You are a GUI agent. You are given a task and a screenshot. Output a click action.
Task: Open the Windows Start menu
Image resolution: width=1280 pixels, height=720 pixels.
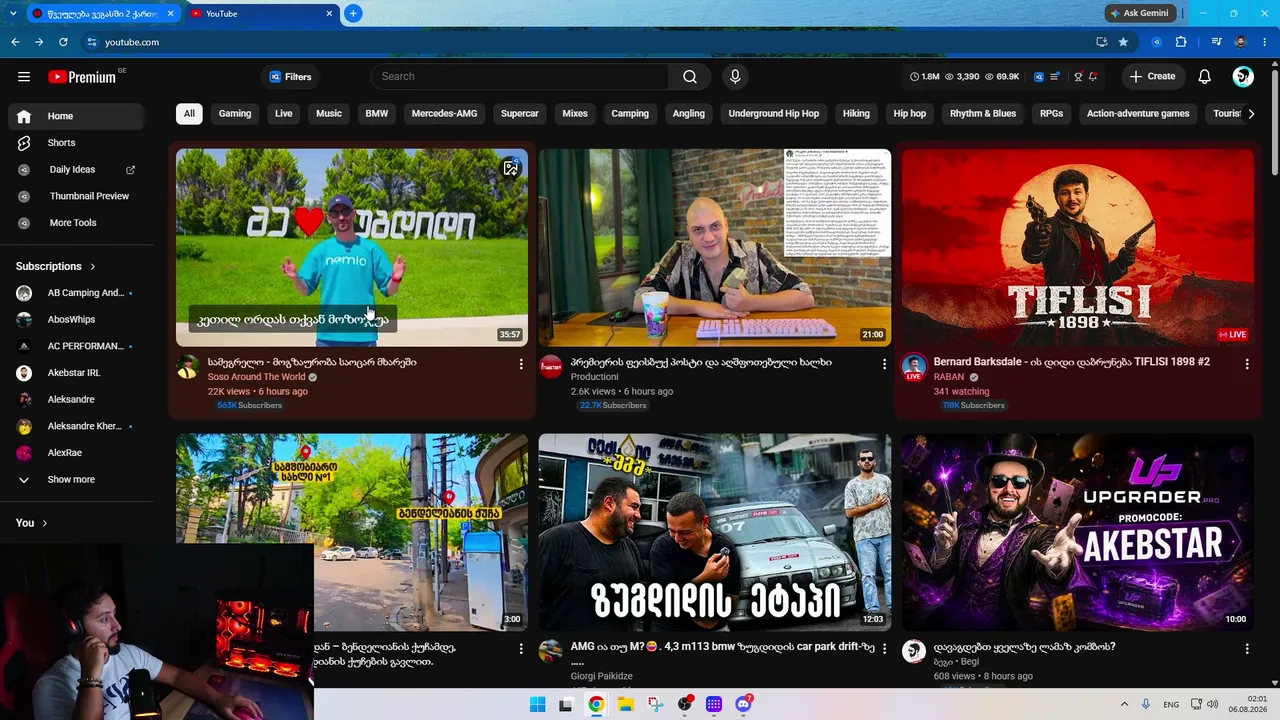537,705
